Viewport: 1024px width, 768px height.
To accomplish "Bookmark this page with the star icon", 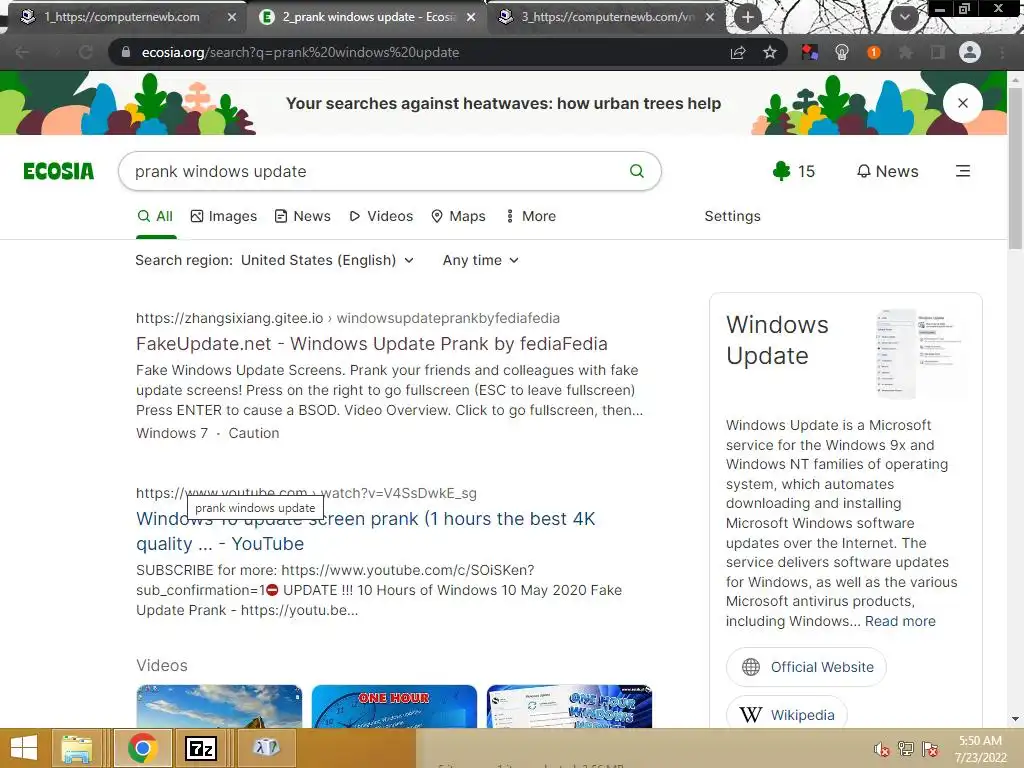I will (x=770, y=52).
